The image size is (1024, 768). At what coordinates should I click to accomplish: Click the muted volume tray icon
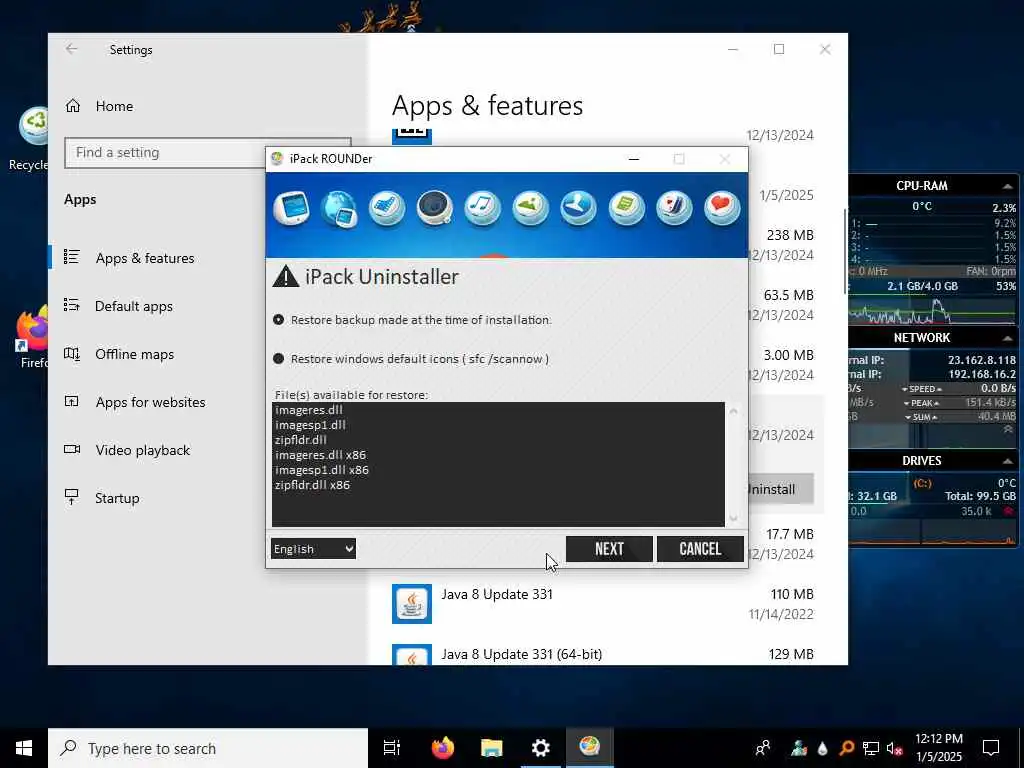(895, 748)
